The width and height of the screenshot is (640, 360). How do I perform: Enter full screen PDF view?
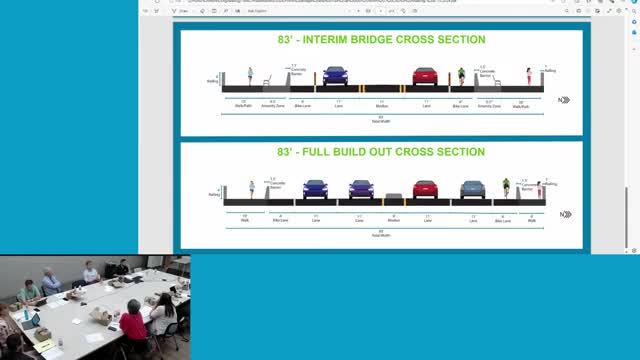pos(609,11)
